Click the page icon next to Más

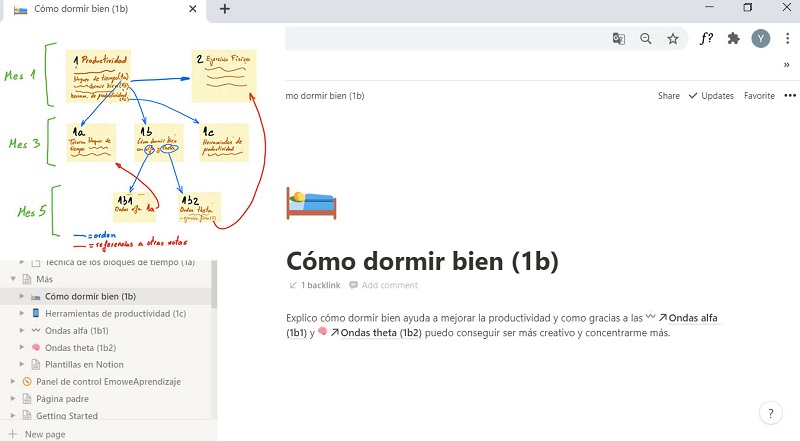click(27, 279)
